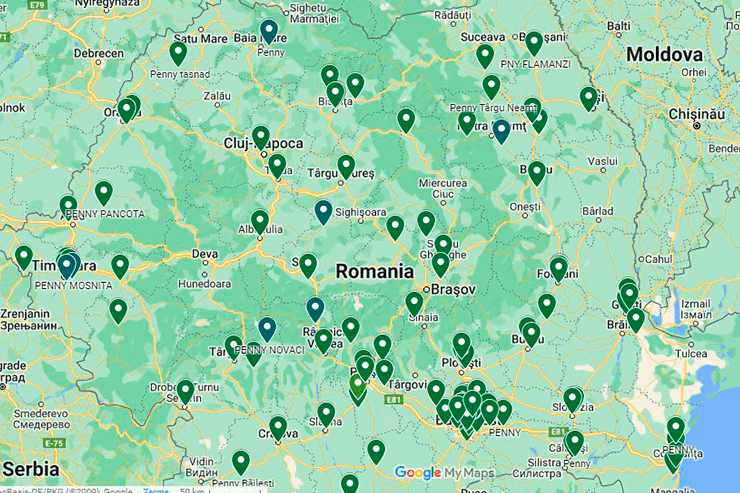
Task: Select the green pin at Cluj-Napoca
Action: (261, 138)
